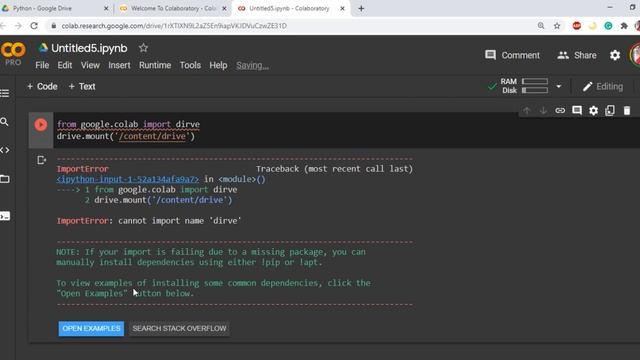Open the Runtime menu
640x360 pixels.
pos(155,65)
